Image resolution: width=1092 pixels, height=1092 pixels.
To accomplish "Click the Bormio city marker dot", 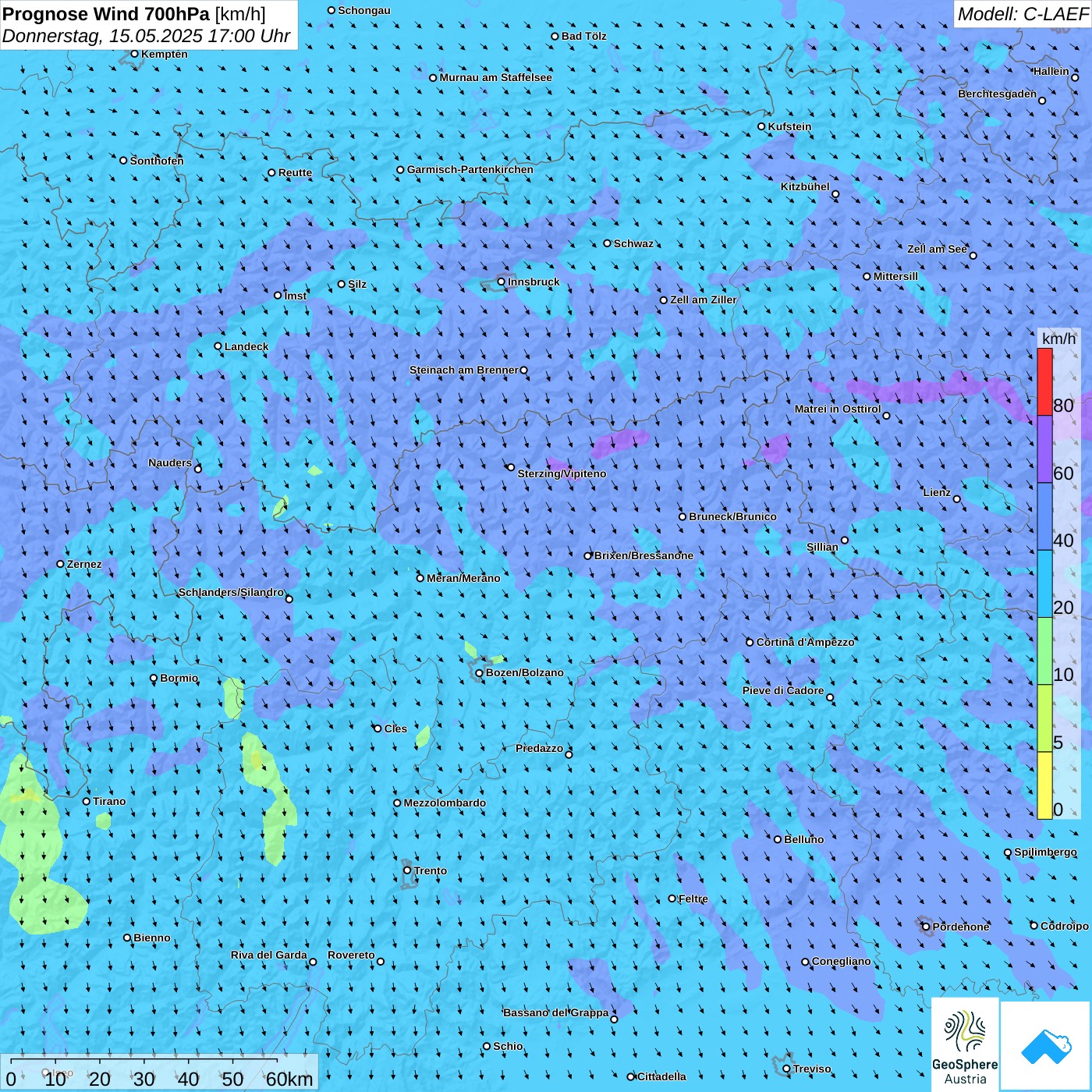I will pos(154,679).
